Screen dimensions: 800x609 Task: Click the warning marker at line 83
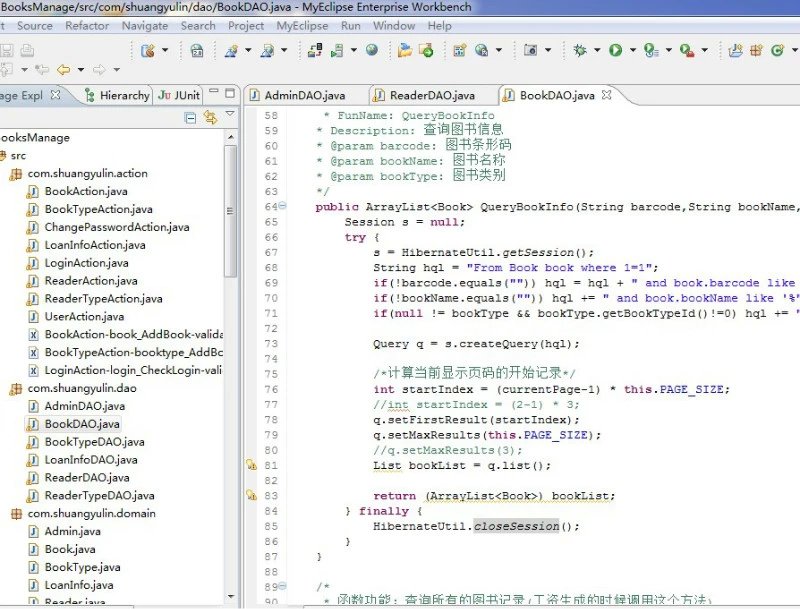(x=251, y=495)
